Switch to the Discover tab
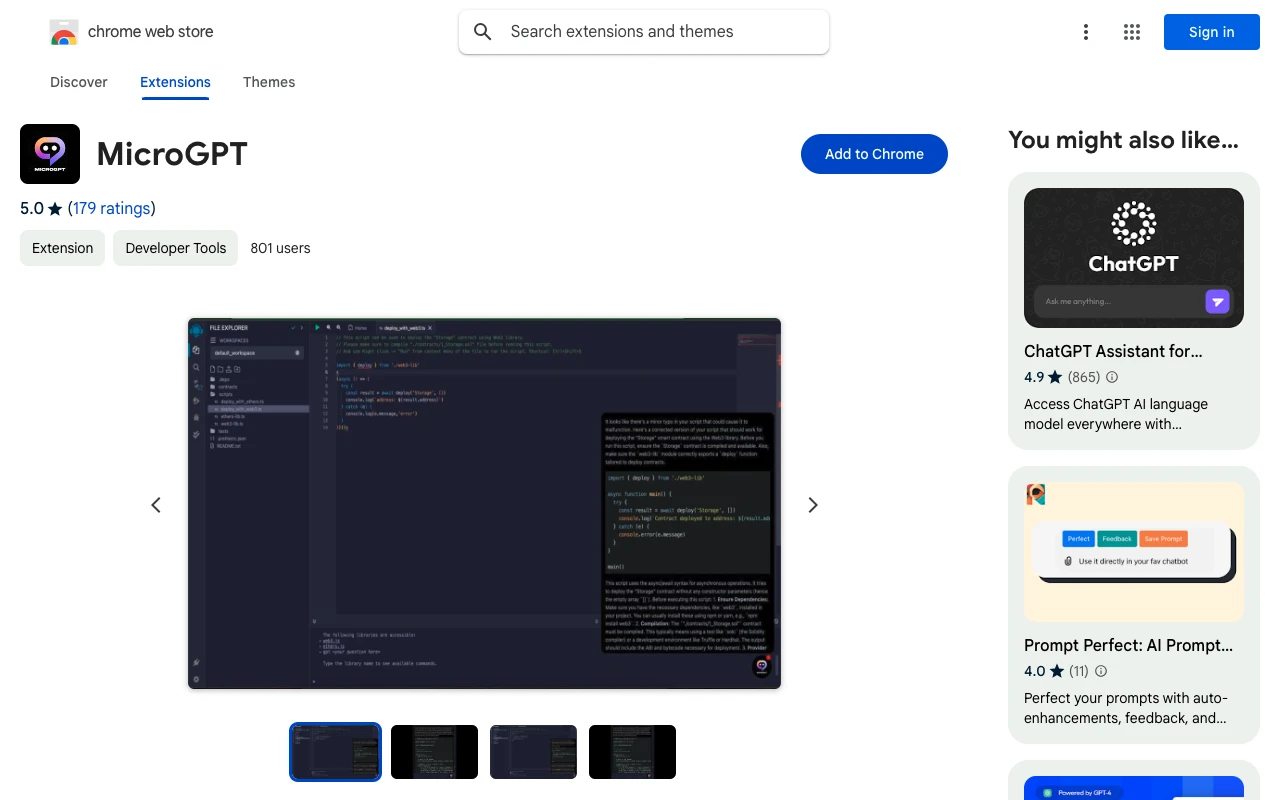Screen dimensions: 1280x800 click(x=79, y=82)
